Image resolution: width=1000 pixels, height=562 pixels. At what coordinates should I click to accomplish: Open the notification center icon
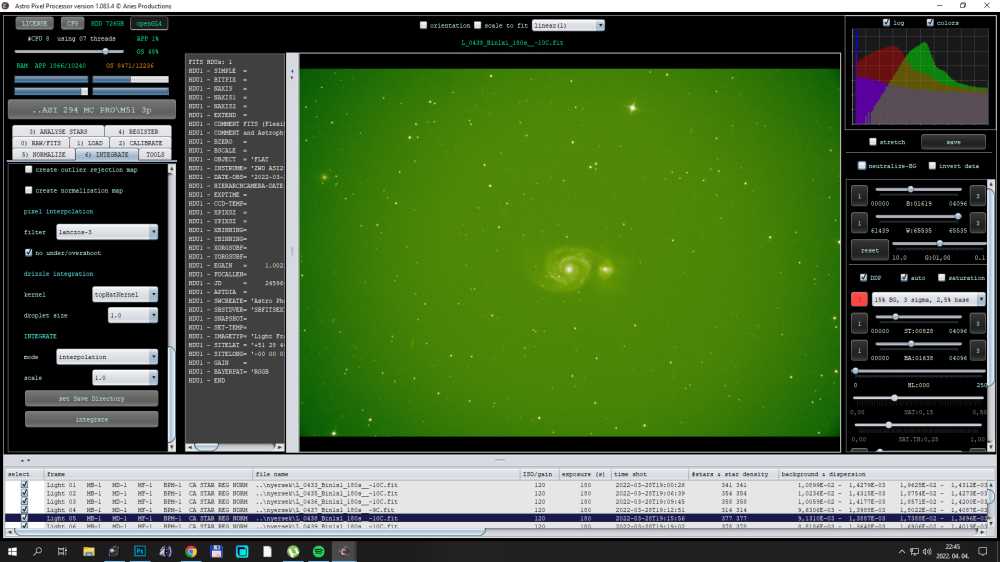[983, 551]
